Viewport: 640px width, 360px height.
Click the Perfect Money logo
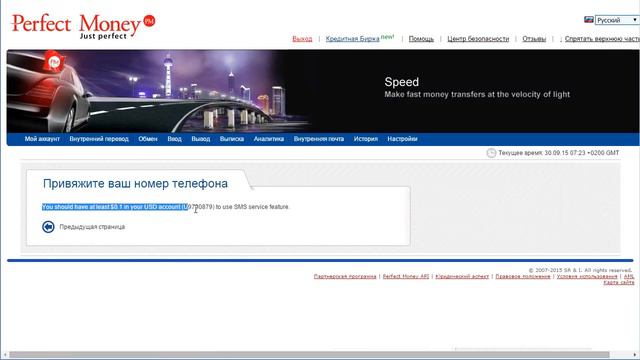coord(83,27)
